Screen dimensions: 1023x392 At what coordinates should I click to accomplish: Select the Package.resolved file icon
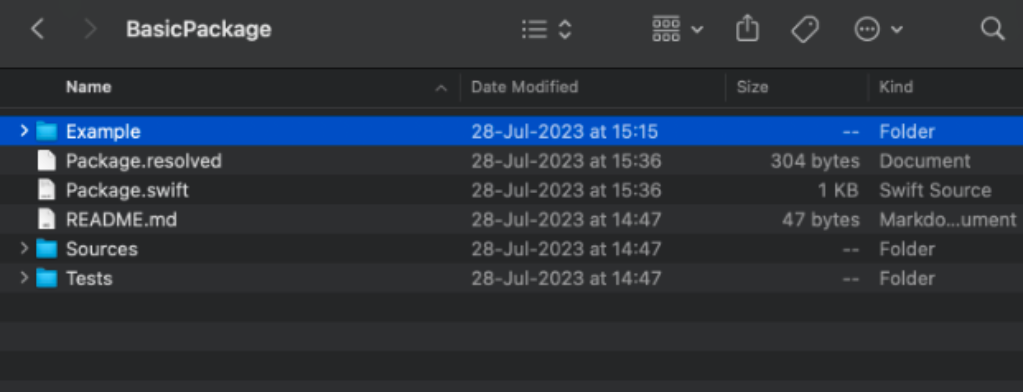pyautogui.click(x=46, y=160)
